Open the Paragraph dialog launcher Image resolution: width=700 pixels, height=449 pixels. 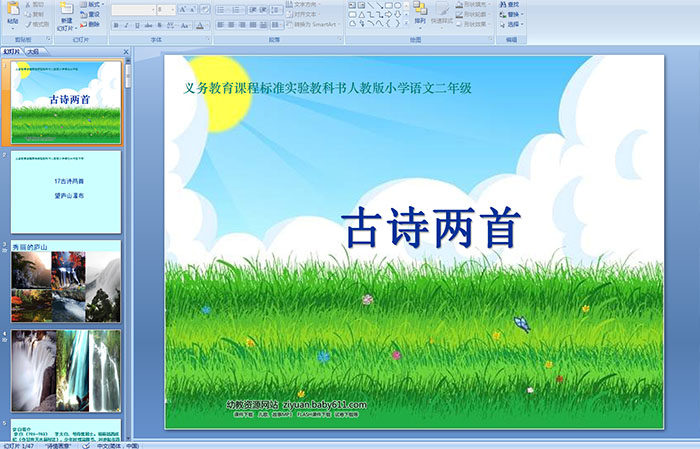tap(340, 39)
